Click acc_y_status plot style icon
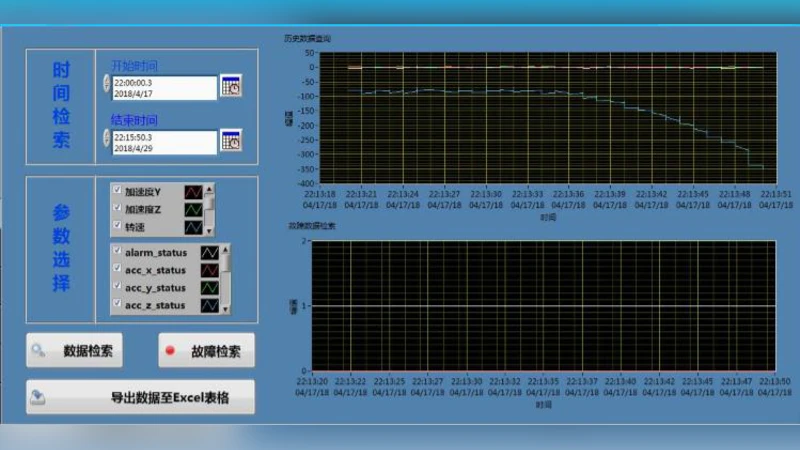Viewport: 800px width, 450px height. click(x=210, y=288)
